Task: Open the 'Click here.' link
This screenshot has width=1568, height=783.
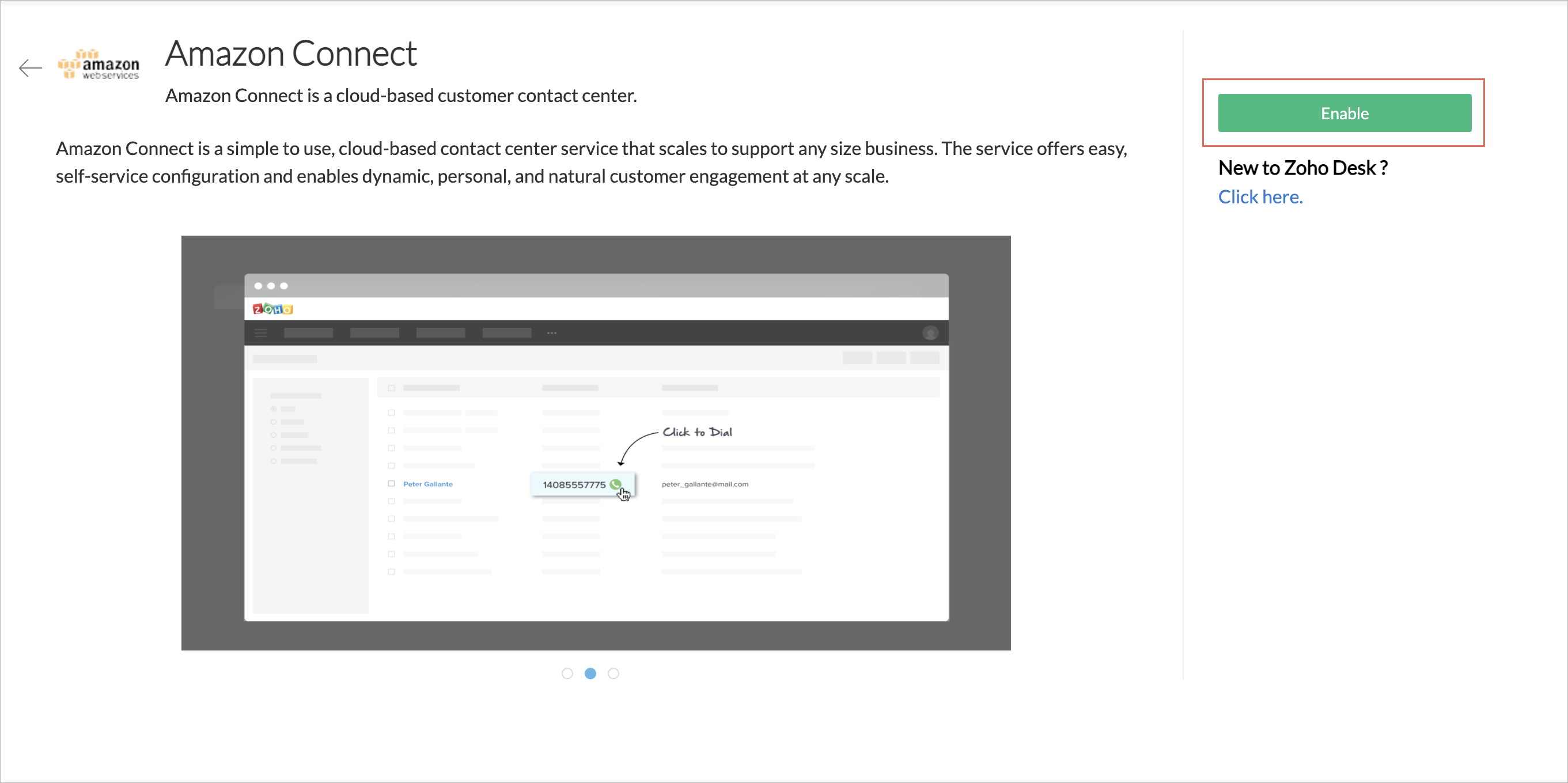Action: (1260, 196)
